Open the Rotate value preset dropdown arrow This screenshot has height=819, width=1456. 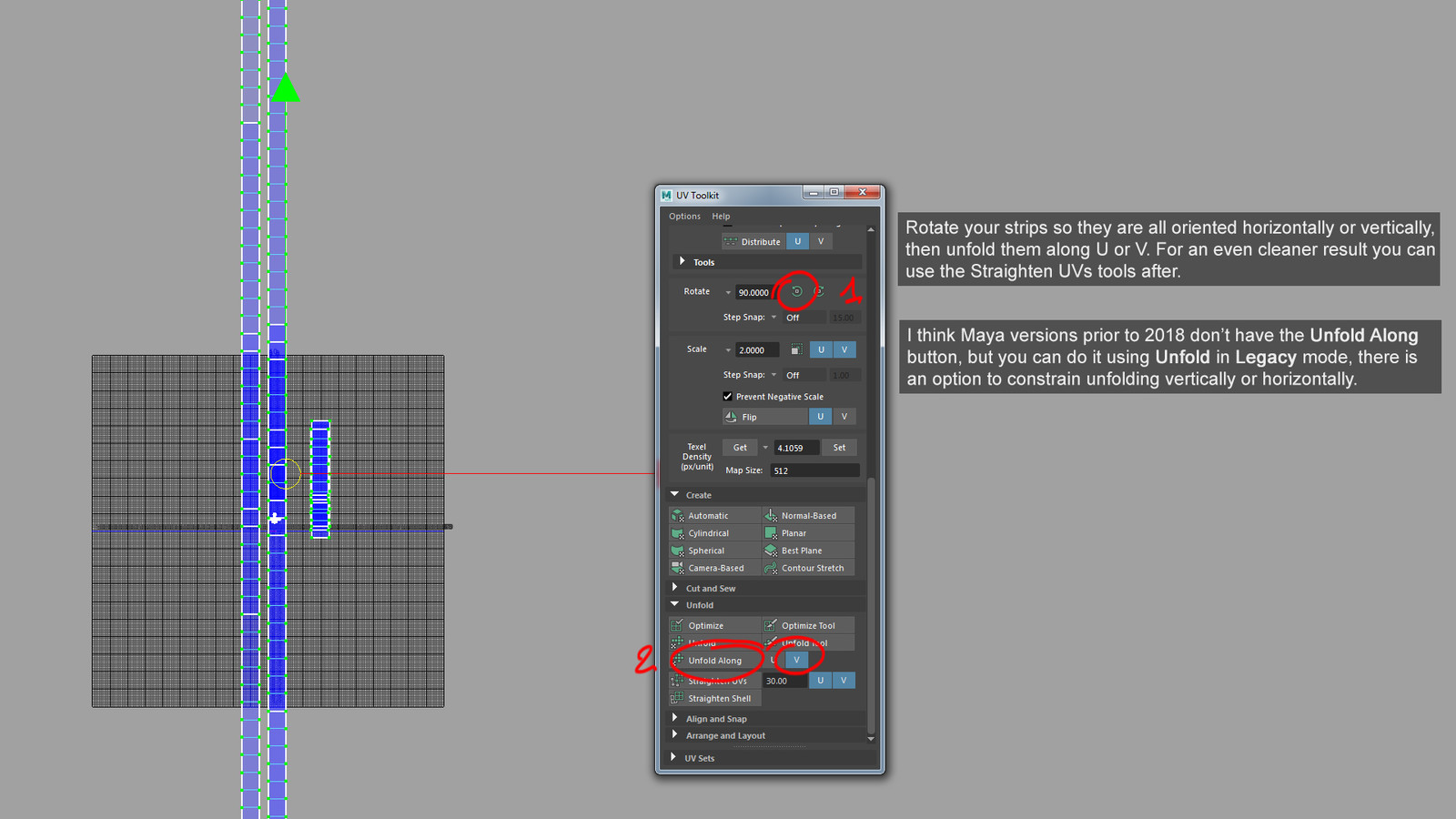tap(728, 292)
